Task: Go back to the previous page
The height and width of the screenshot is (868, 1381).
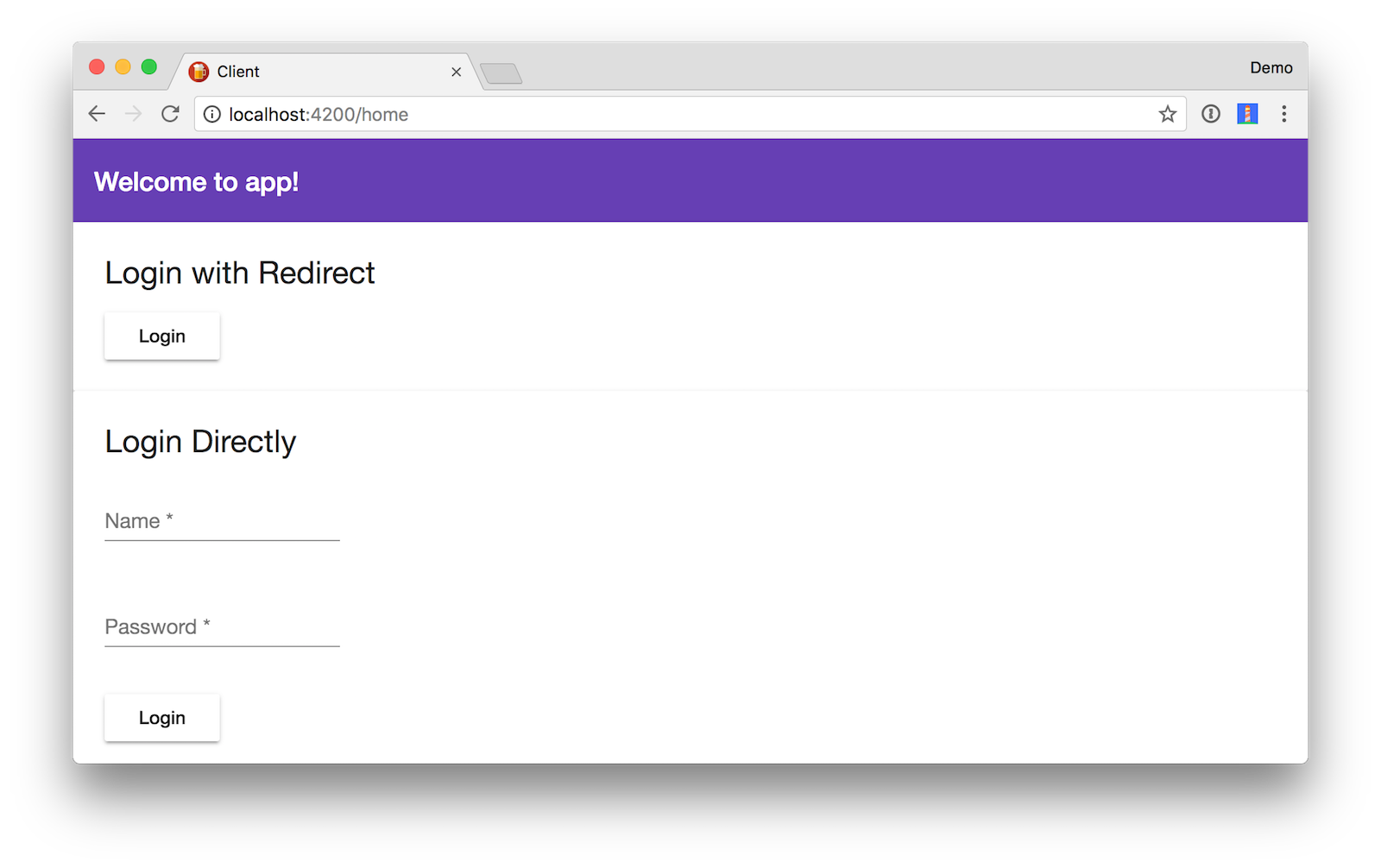Action: click(97, 114)
